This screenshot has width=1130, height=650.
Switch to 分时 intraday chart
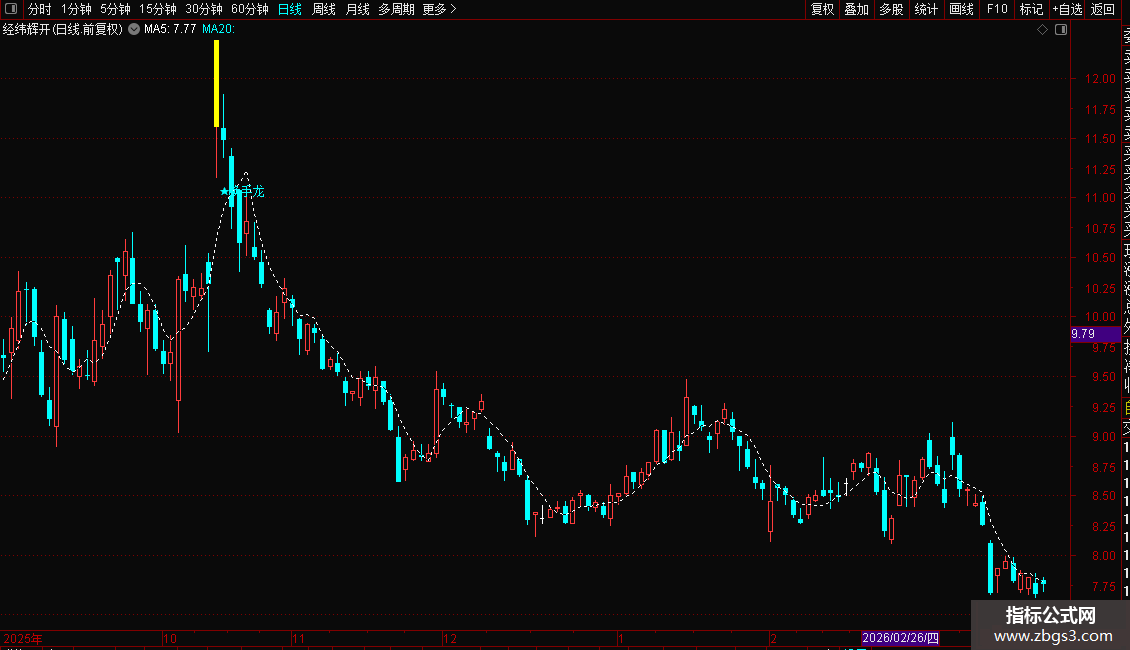pyautogui.click(x=40, y=9)
